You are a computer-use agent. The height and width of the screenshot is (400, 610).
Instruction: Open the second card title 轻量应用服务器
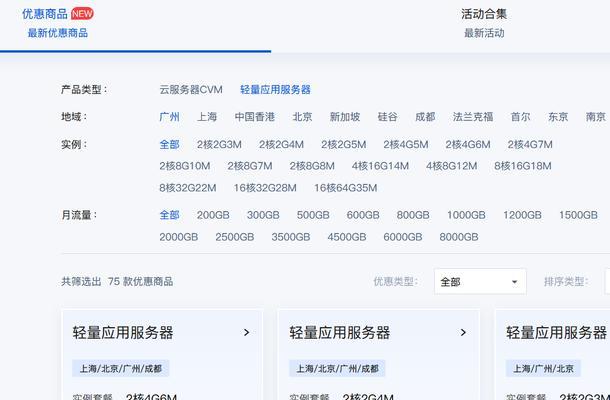(340, 333)
